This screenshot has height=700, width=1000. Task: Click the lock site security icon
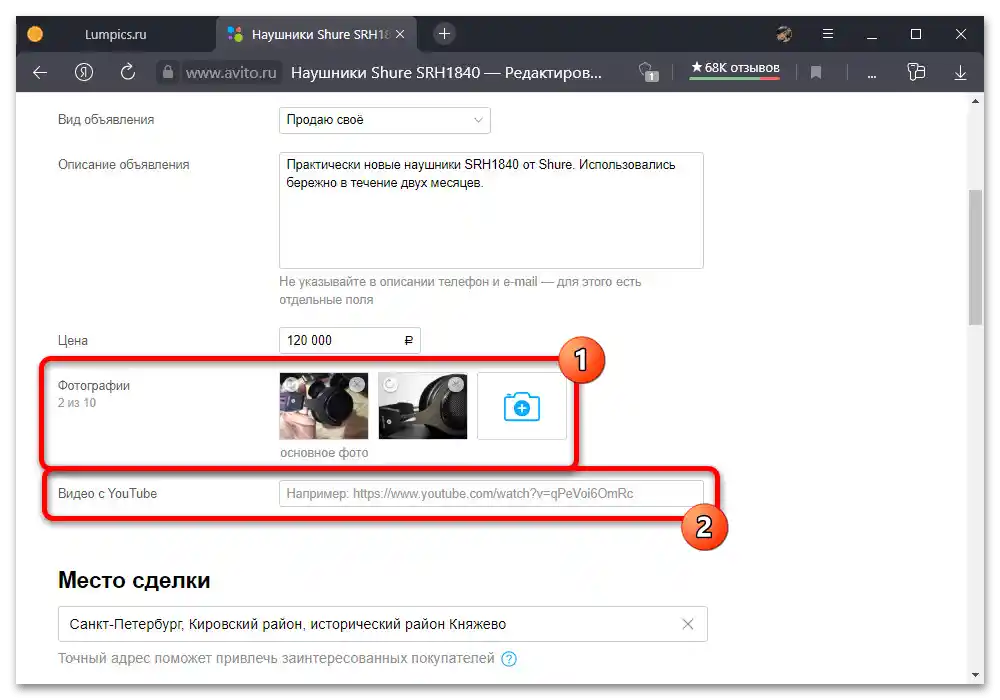(168, 73)
